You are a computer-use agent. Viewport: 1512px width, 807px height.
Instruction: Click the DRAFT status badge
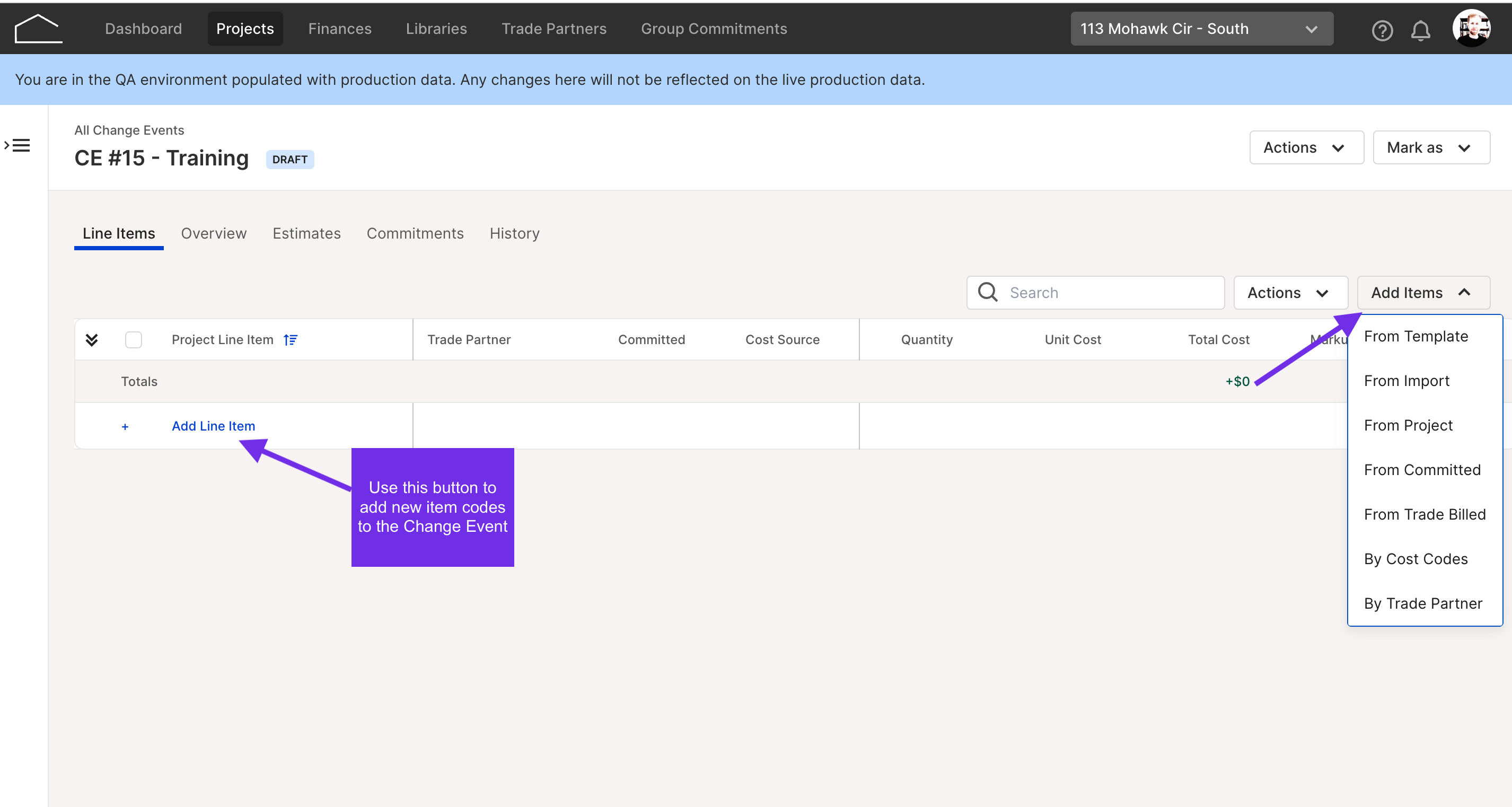point(290,160)
